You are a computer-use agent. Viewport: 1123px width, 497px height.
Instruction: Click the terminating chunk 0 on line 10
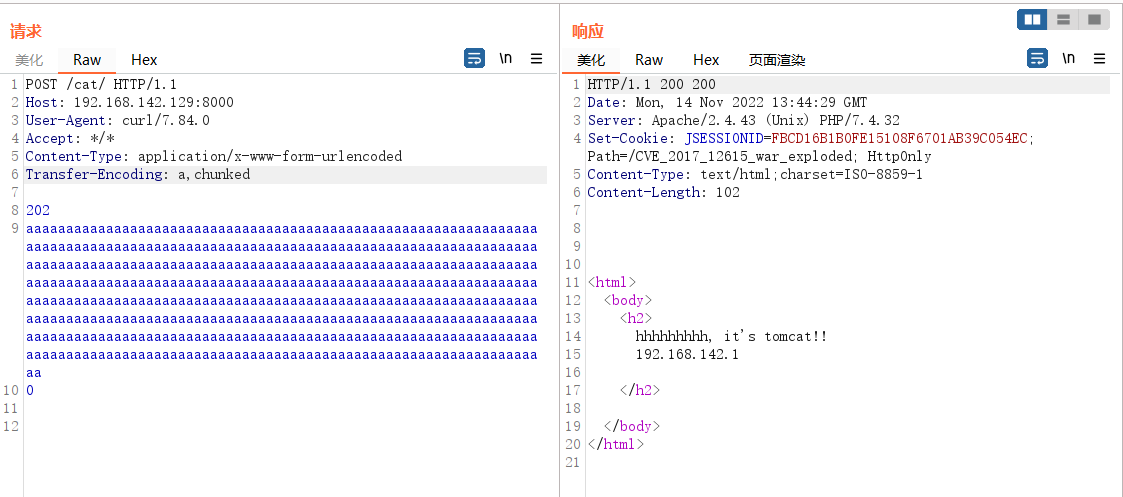[x=30, y=391]
